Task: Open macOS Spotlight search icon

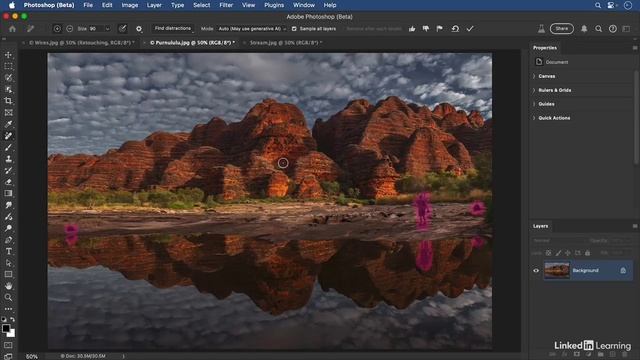Action: coord(598,5)
